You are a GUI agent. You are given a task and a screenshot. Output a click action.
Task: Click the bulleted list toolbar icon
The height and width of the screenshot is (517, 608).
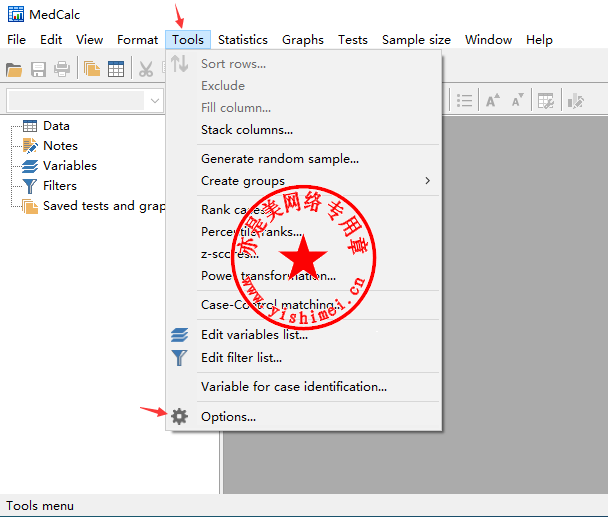(464, 101)
